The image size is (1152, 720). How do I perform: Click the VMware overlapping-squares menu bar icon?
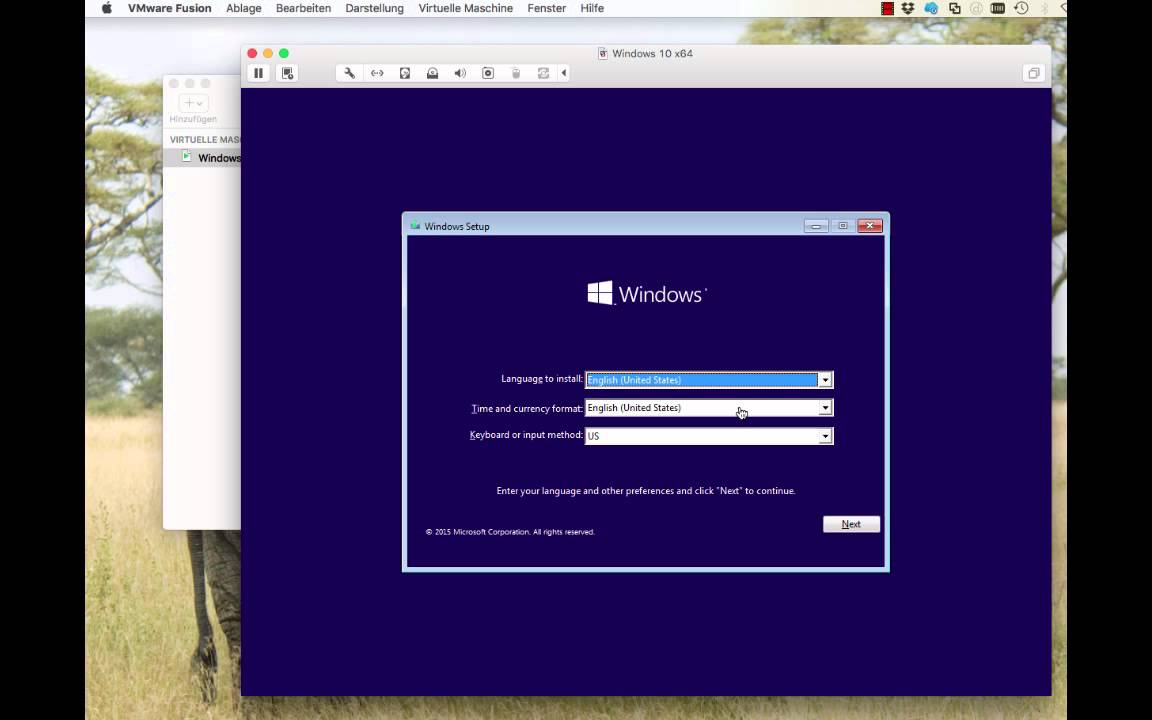[954, 8]
